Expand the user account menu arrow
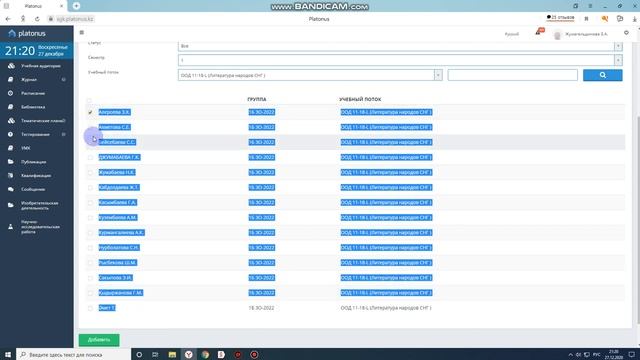640x360 pixels. point(626,33)
